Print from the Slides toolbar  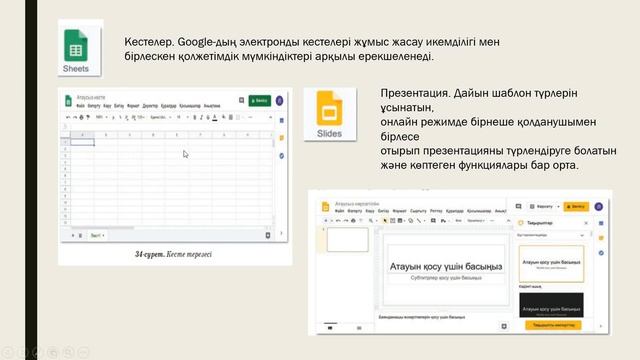pos(353,221)
